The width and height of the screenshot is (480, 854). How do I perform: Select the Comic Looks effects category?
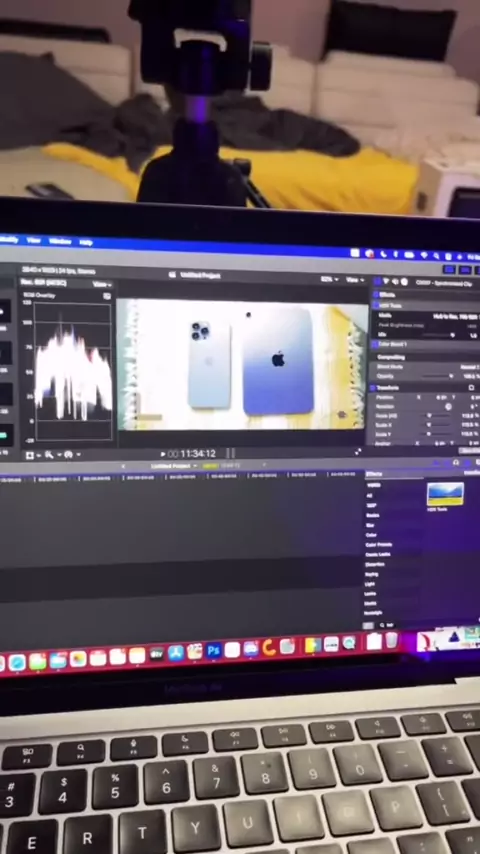coord(378,554)
